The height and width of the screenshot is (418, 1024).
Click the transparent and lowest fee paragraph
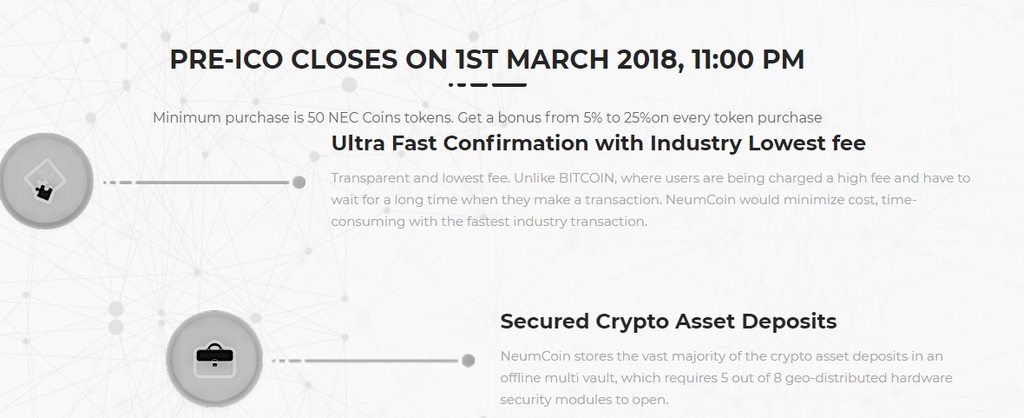650,199
